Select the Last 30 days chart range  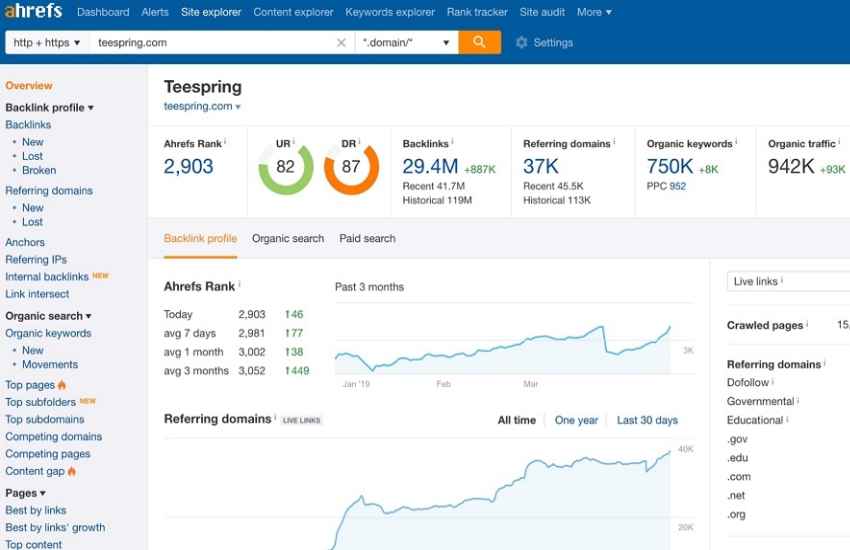click(647, 420)
